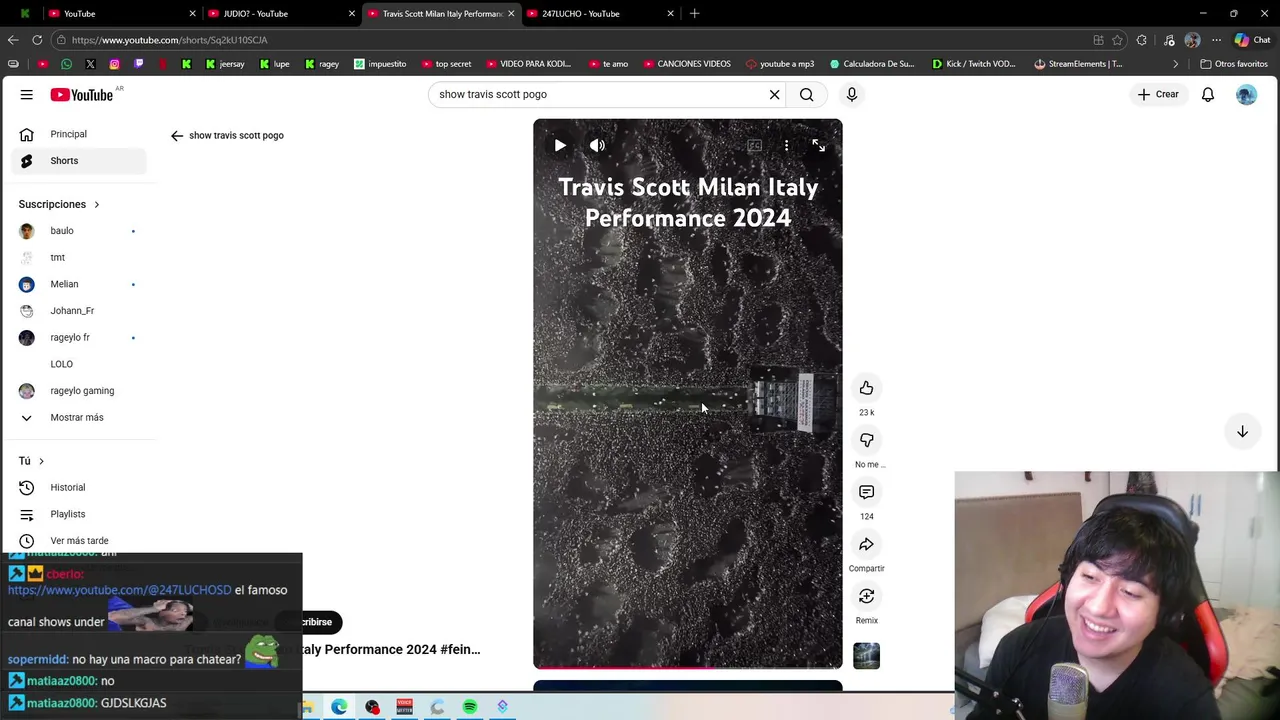Viewport: 1280px width, 720px height.
Task: Open the browser three-dot settings menu
Action: (1216, 40)
